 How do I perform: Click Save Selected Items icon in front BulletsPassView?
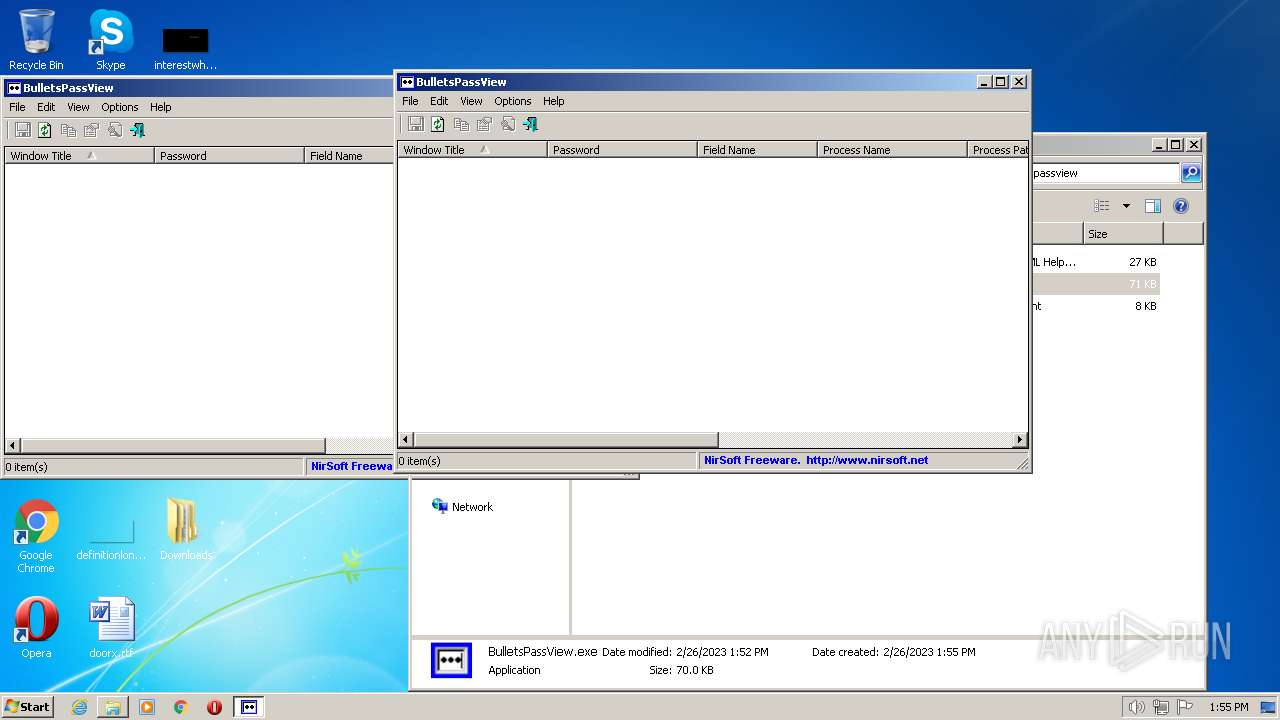[415, 124]
